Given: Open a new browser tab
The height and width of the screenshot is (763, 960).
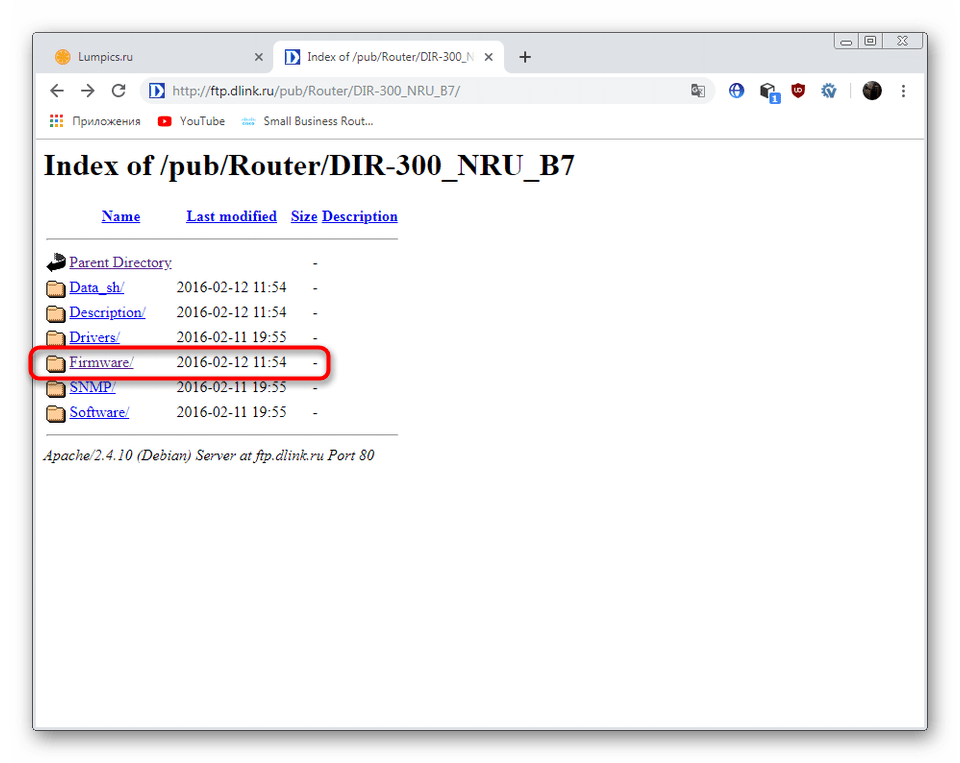Looking at the screenshot, I should pyautogui.click(x=525, y=57).
